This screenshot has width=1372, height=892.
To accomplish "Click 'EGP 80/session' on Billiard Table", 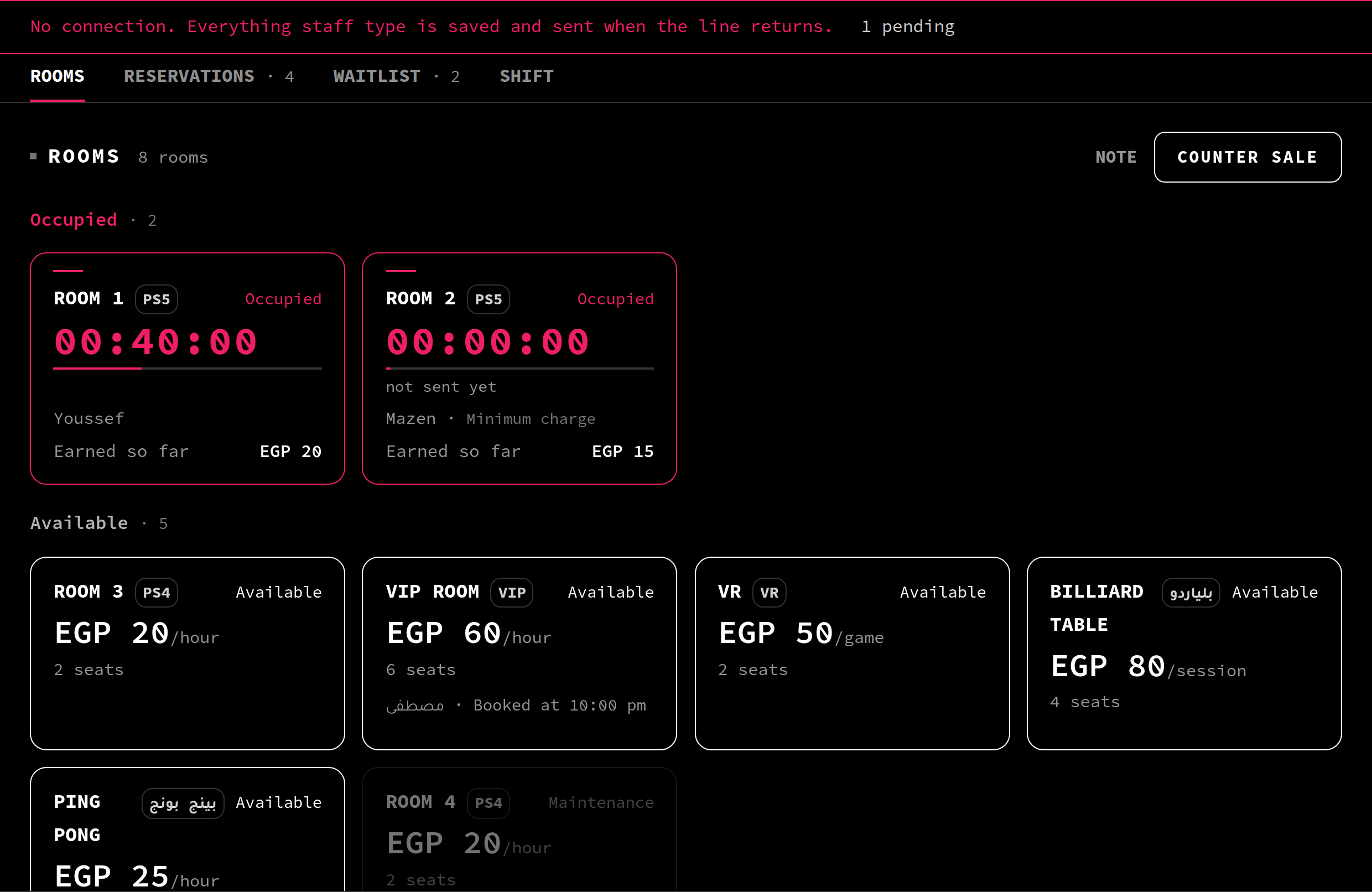I will tap(1148, 667).
